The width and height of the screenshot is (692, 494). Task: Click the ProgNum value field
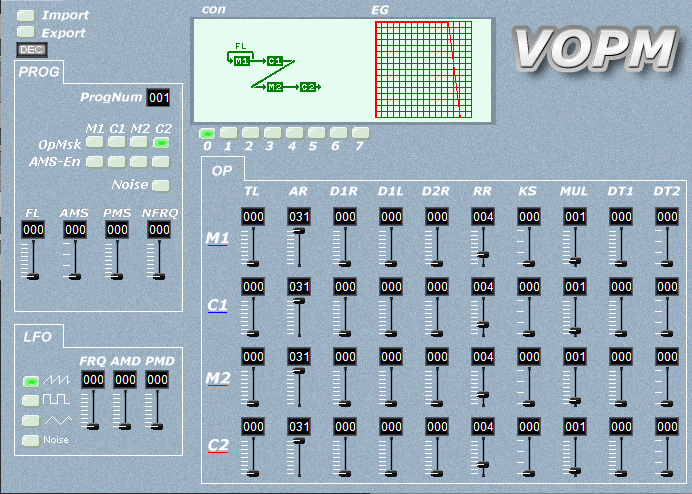[x=158, y=98]
